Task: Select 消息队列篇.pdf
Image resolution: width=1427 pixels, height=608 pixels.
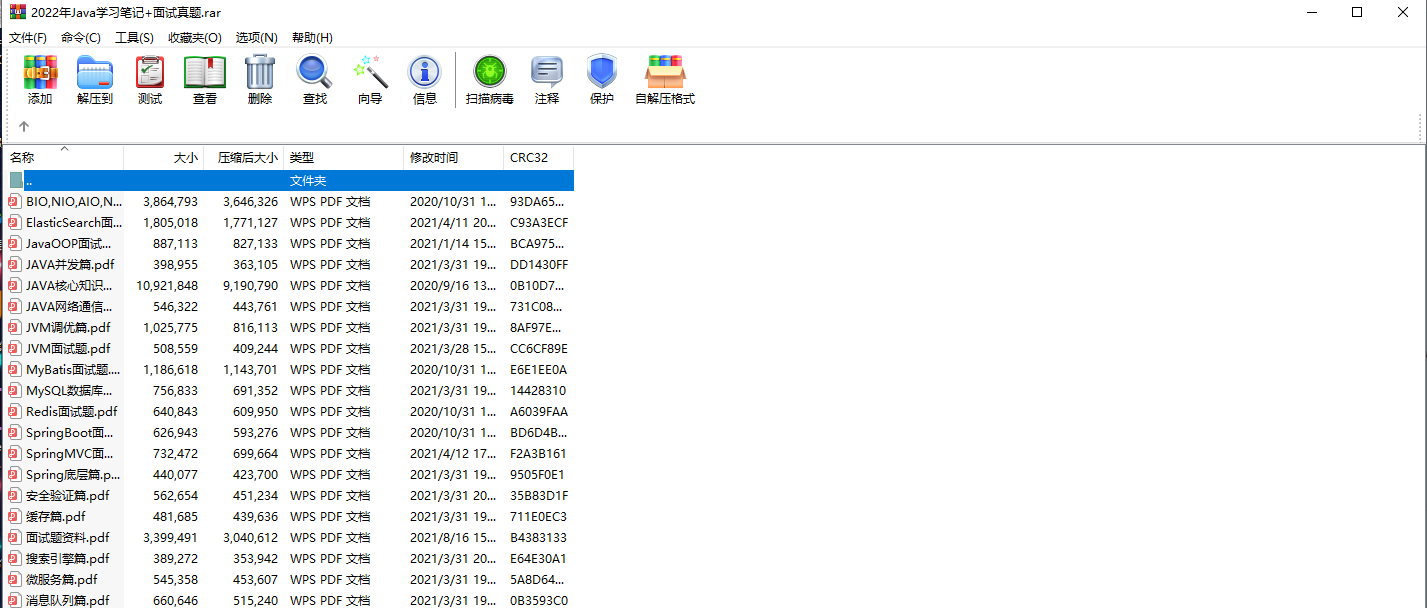Action: pyautogui.click(x=68, y=600)
